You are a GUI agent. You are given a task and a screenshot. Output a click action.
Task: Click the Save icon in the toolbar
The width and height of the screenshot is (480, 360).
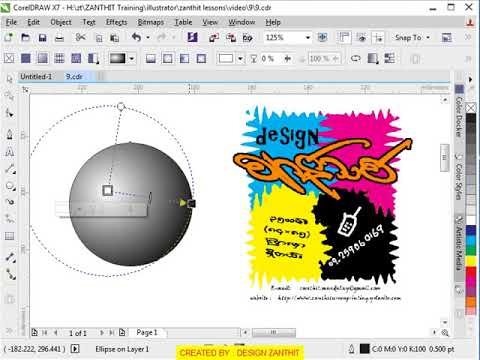(x=42, y=38)
